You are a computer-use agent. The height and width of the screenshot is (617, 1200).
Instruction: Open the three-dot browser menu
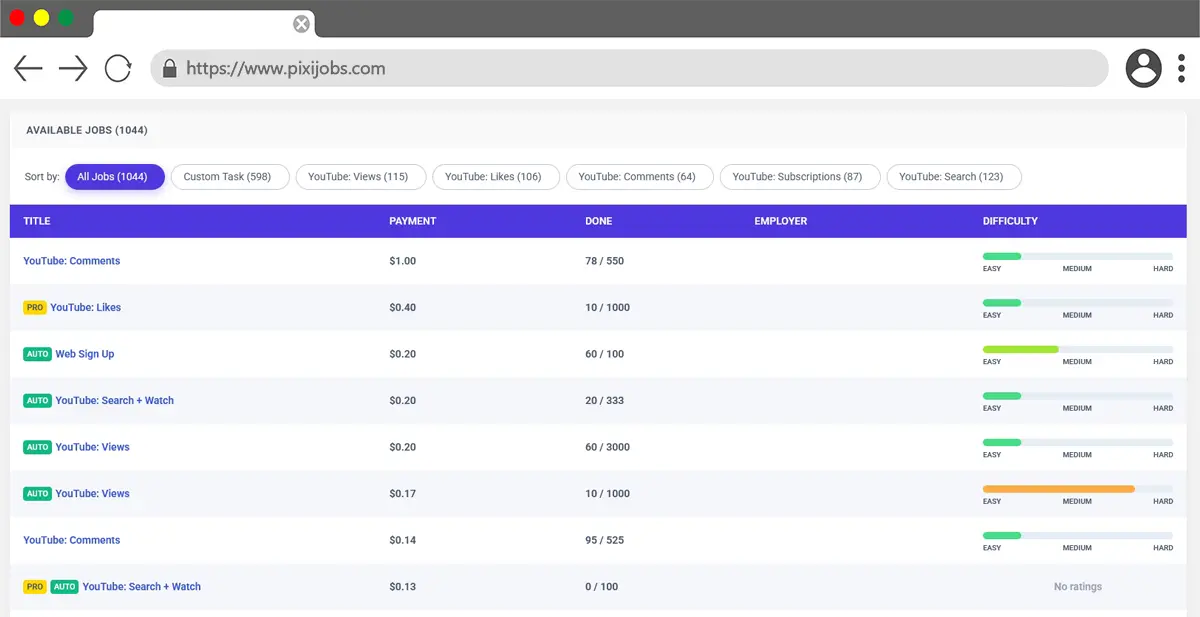point(1181,68)
